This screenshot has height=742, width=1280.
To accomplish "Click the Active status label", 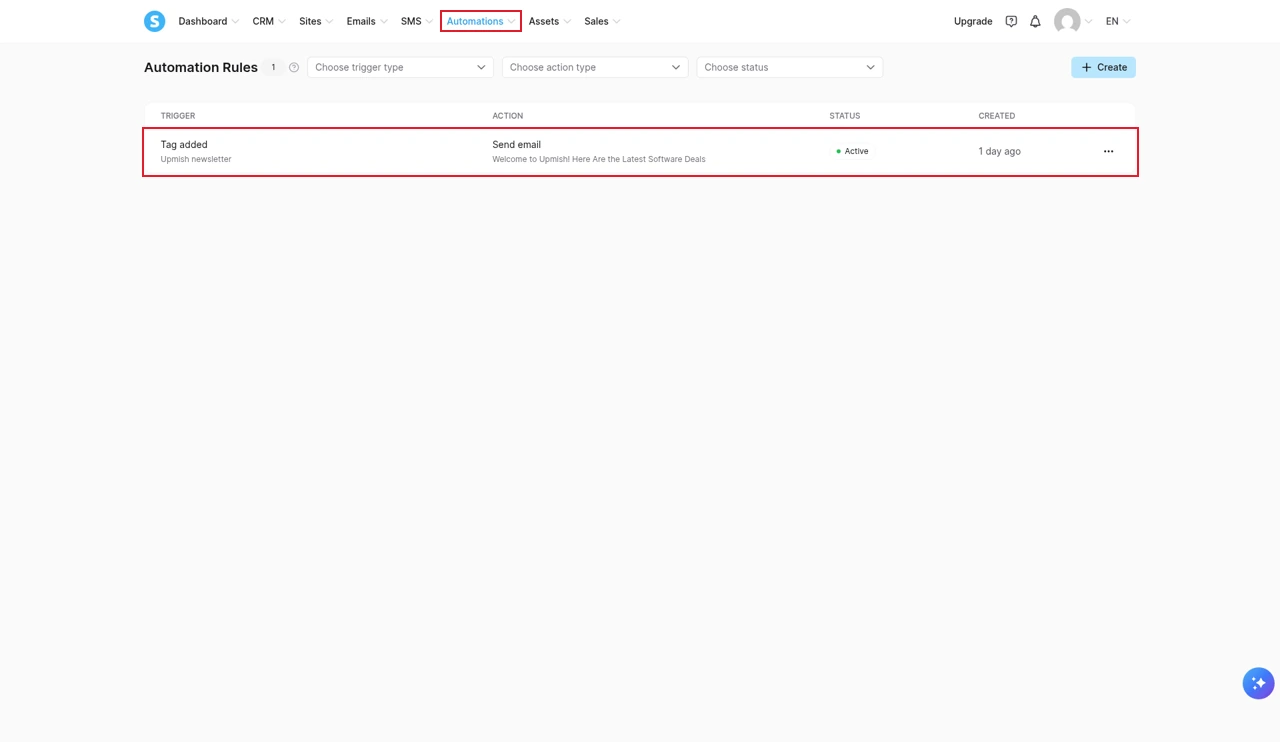I will [x=853, y=151].
